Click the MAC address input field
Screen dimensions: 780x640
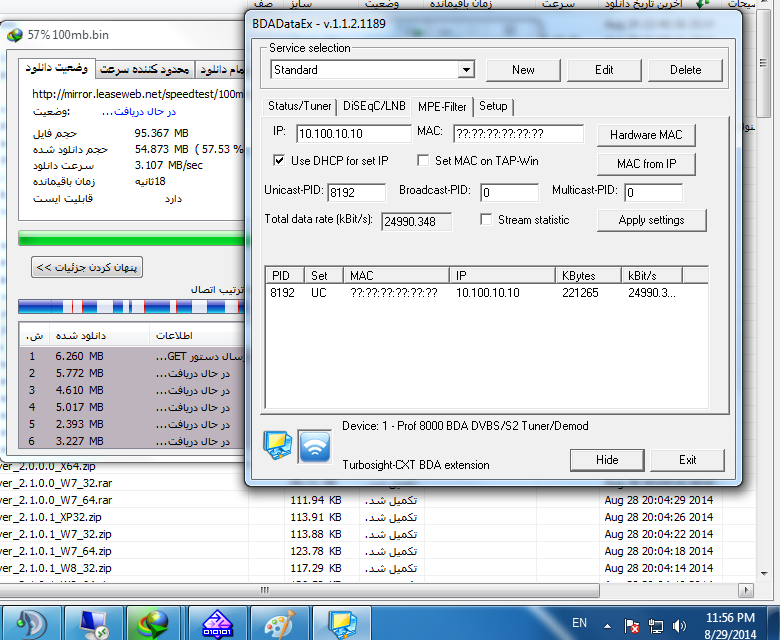pos(518,133)
